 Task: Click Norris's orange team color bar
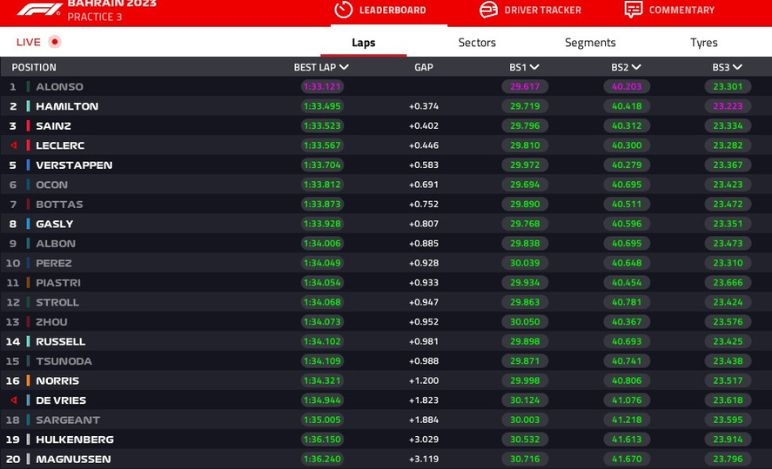pos(28,381)
